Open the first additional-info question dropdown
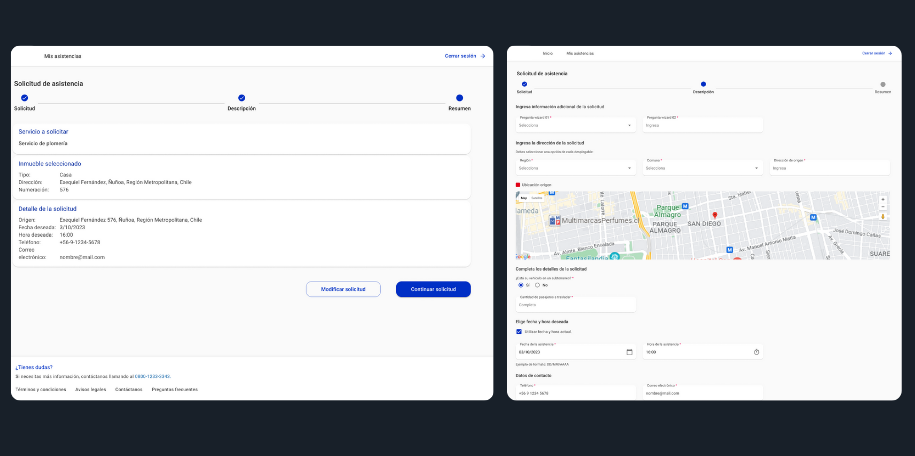This screenshot has height=456, width=915. pos(575,126)
